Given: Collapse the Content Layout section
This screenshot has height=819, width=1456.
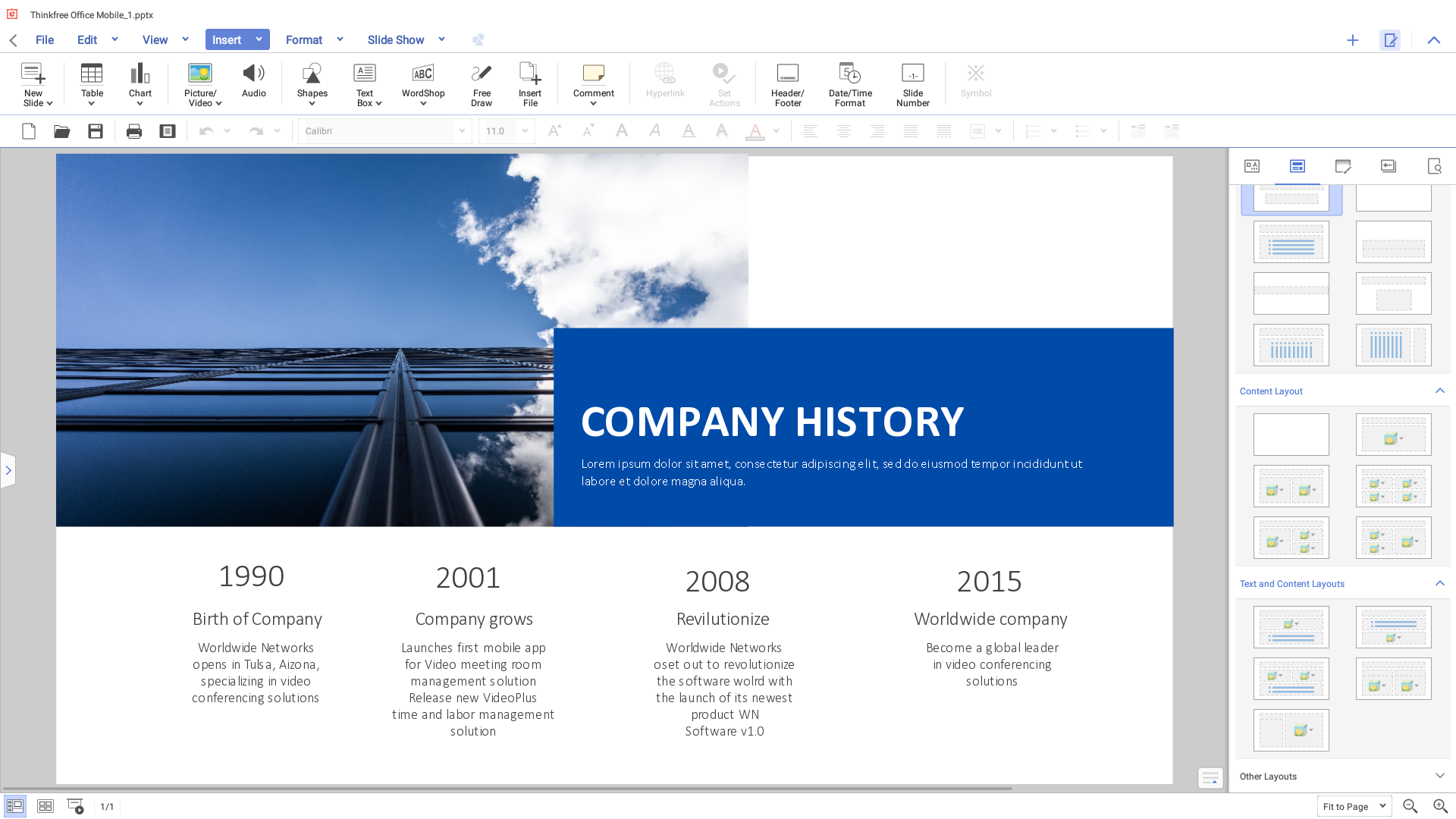Looking at the screenshot, I should coord(1440,391).
